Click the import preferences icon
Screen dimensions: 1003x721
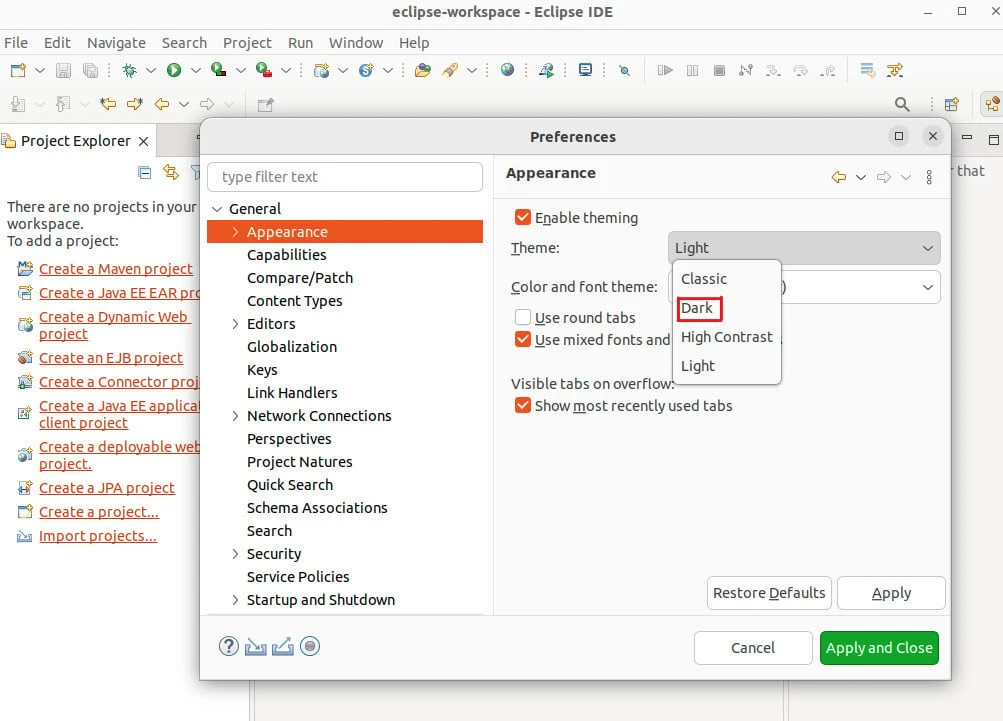click(256, 646)
